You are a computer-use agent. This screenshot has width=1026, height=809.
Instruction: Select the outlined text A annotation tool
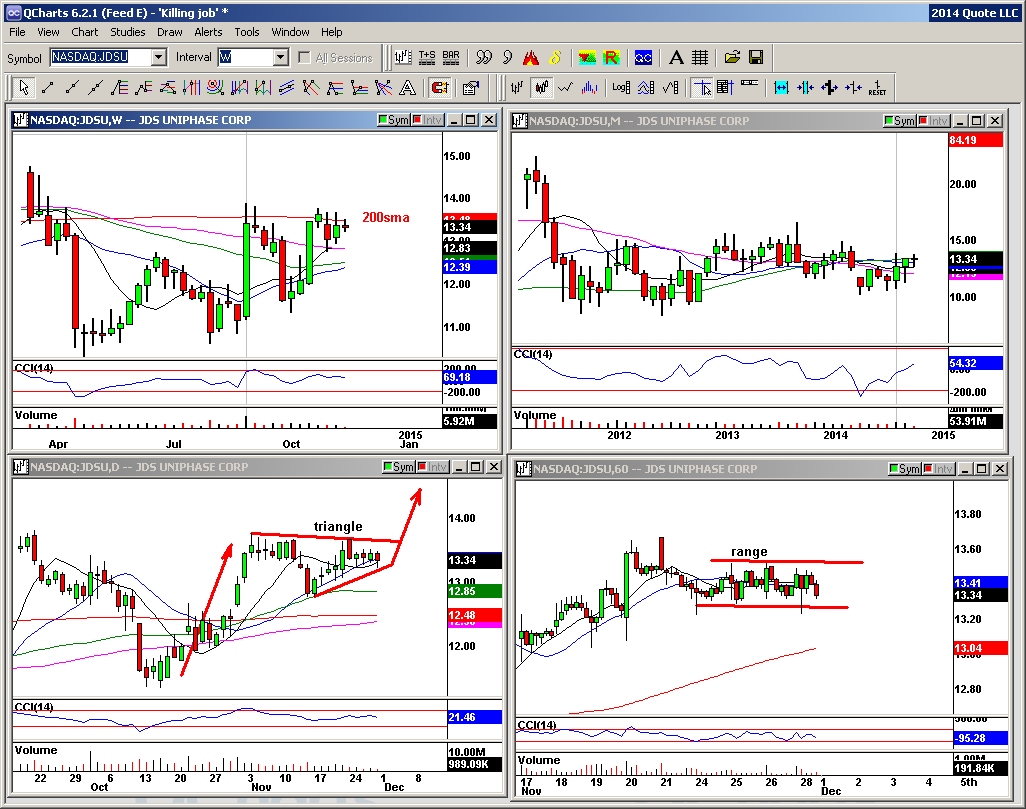pyautogui.click(x=407, y=87)
